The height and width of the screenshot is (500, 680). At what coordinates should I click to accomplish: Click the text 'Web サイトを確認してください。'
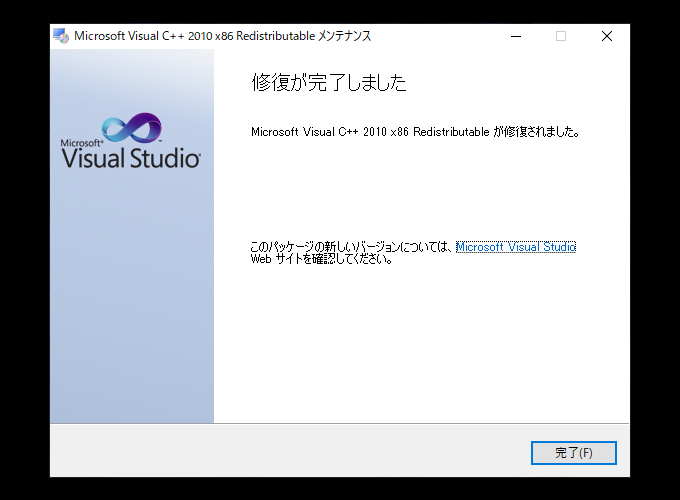(x=322, y=259)
